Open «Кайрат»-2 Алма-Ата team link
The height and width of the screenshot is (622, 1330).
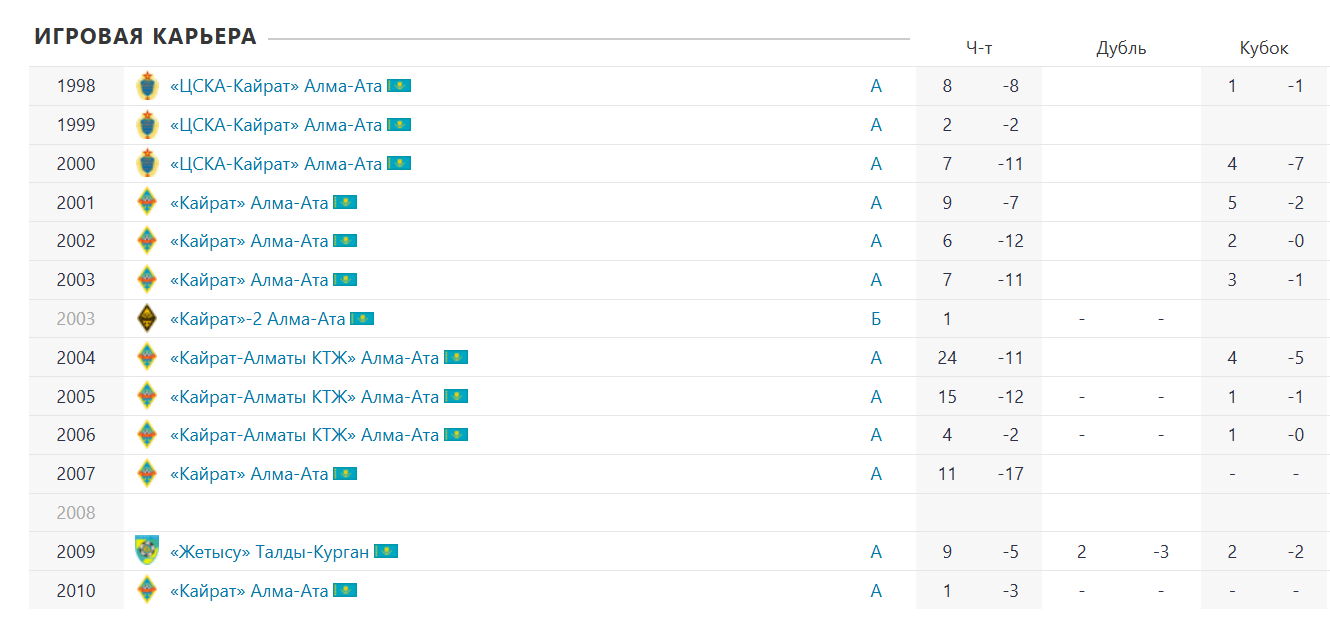(x=257, y=319)
